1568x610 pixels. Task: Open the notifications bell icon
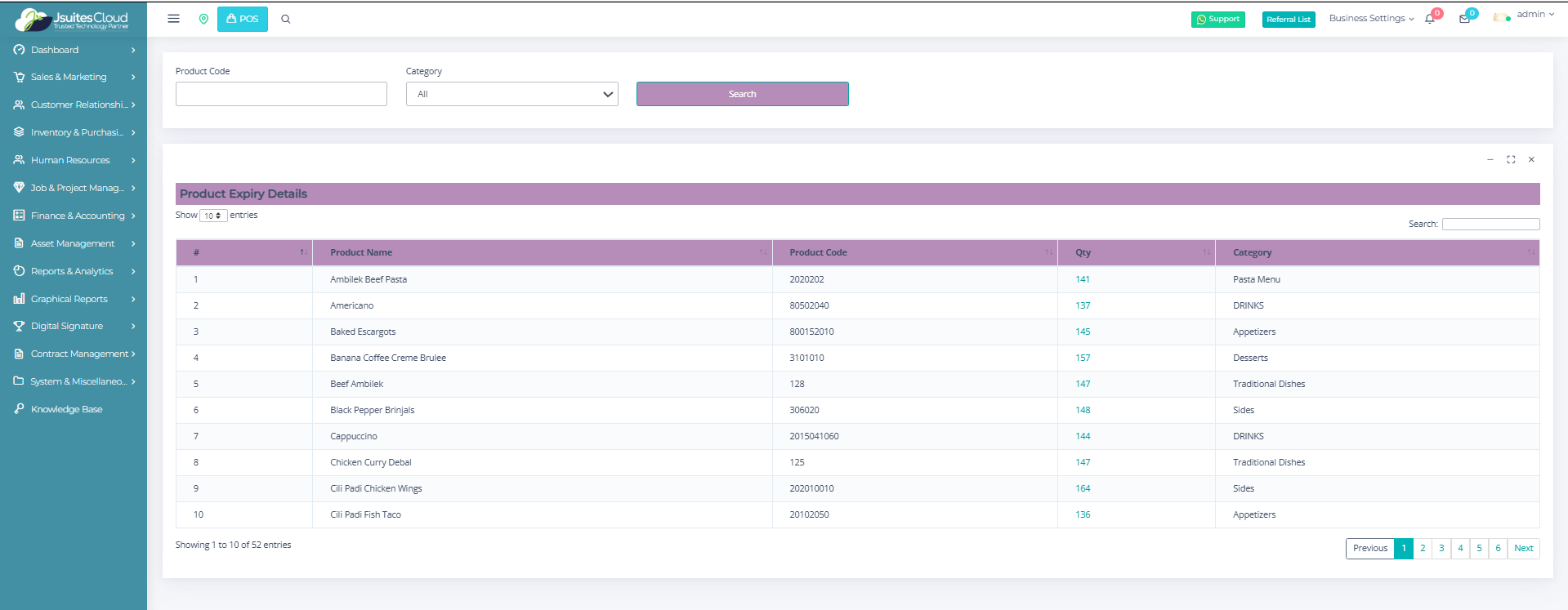click(1430, 19)
